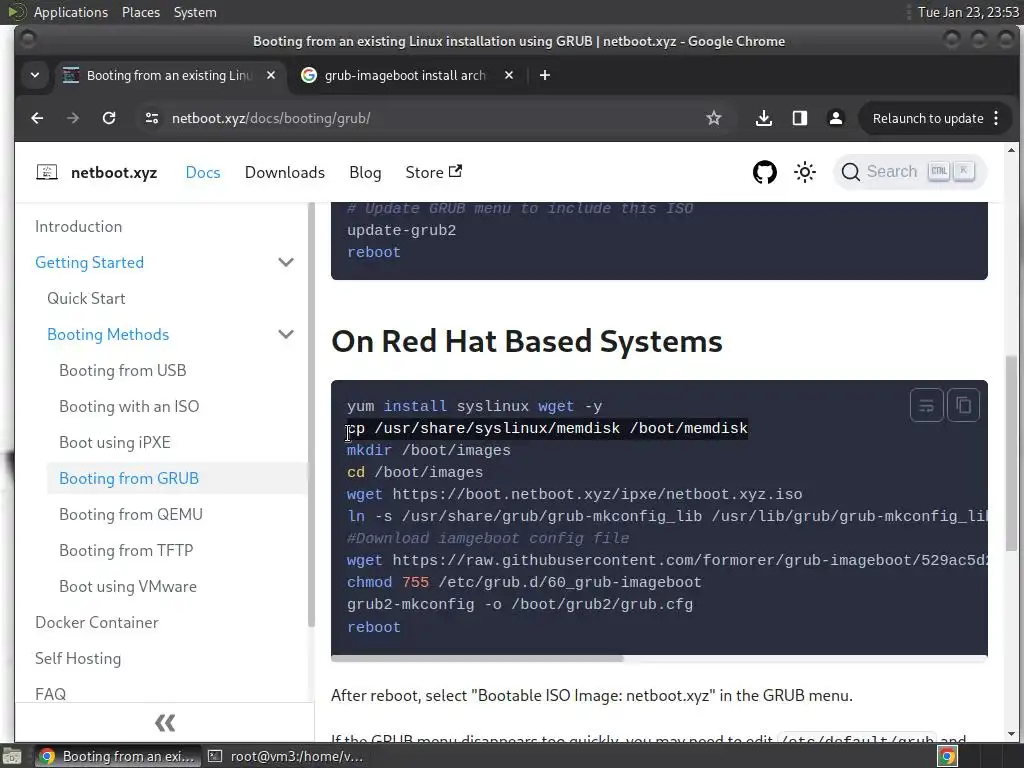Collapse the Booting Methods section
1024x768 pixels.
(x=286, y=334)
